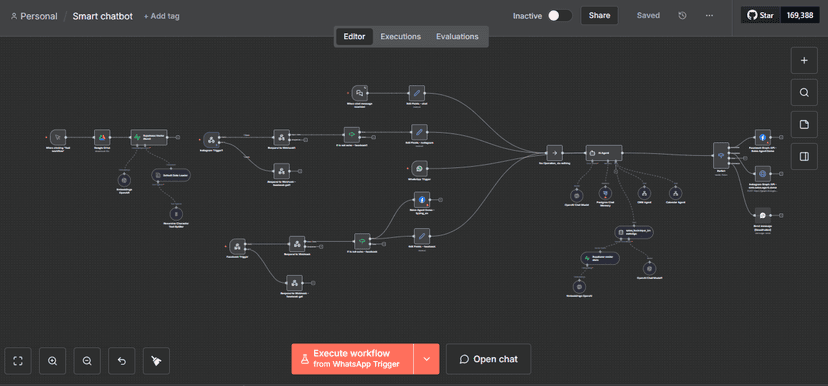Open canvas search magnifier icon

(804, 92)
